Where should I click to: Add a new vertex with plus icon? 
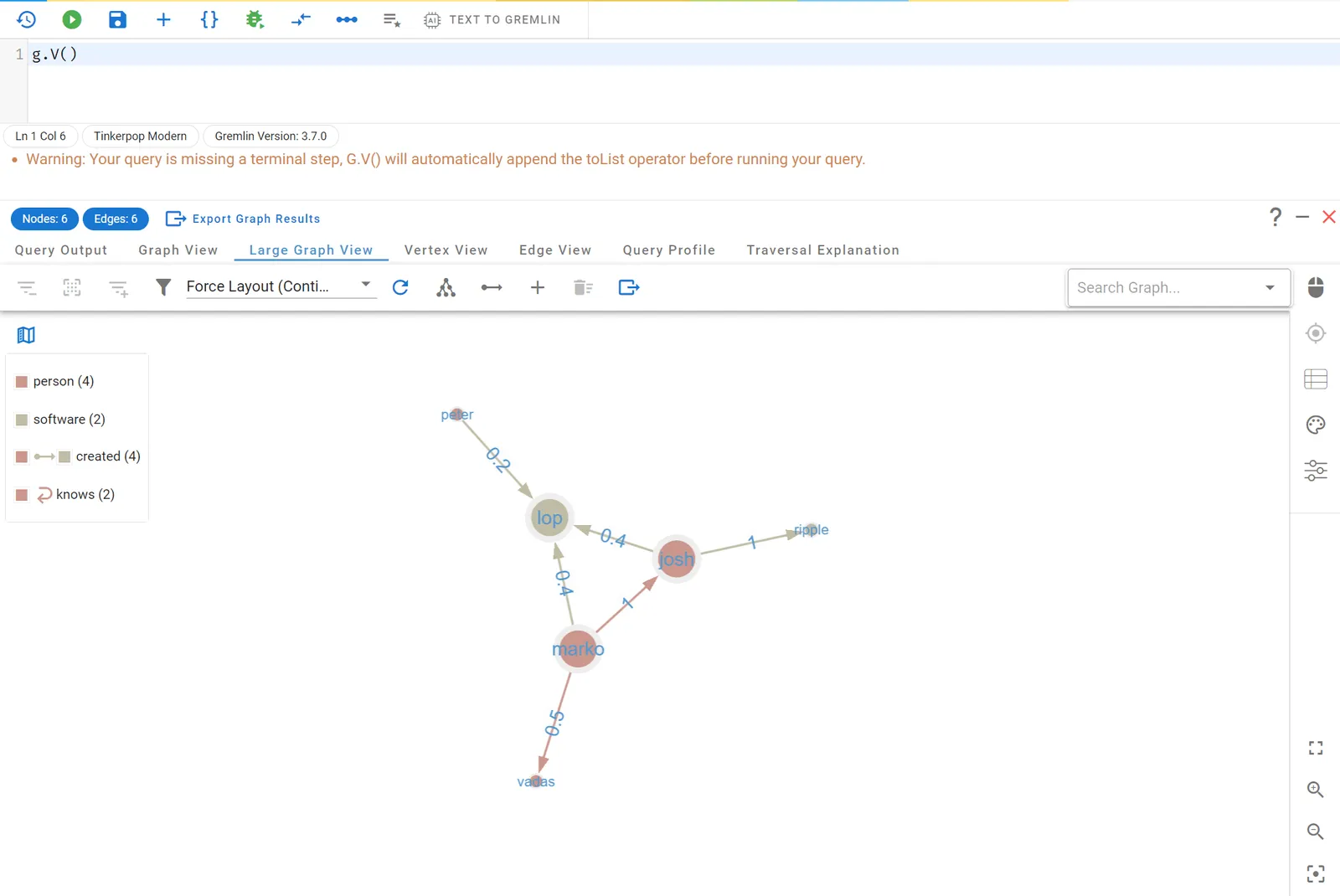[x=538, y=287]
